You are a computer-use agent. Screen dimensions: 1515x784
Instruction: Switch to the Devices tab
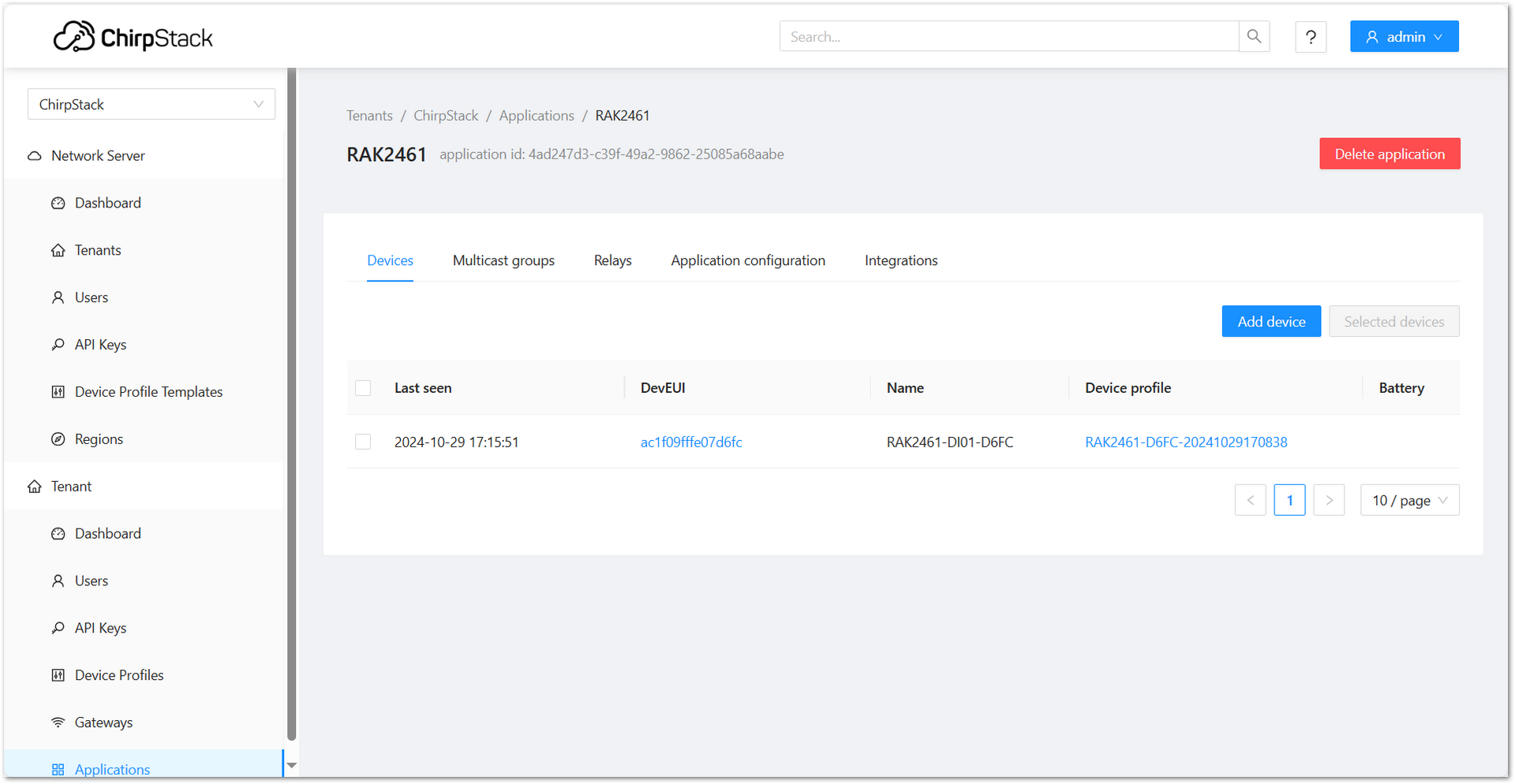click(x=390, y=260)
